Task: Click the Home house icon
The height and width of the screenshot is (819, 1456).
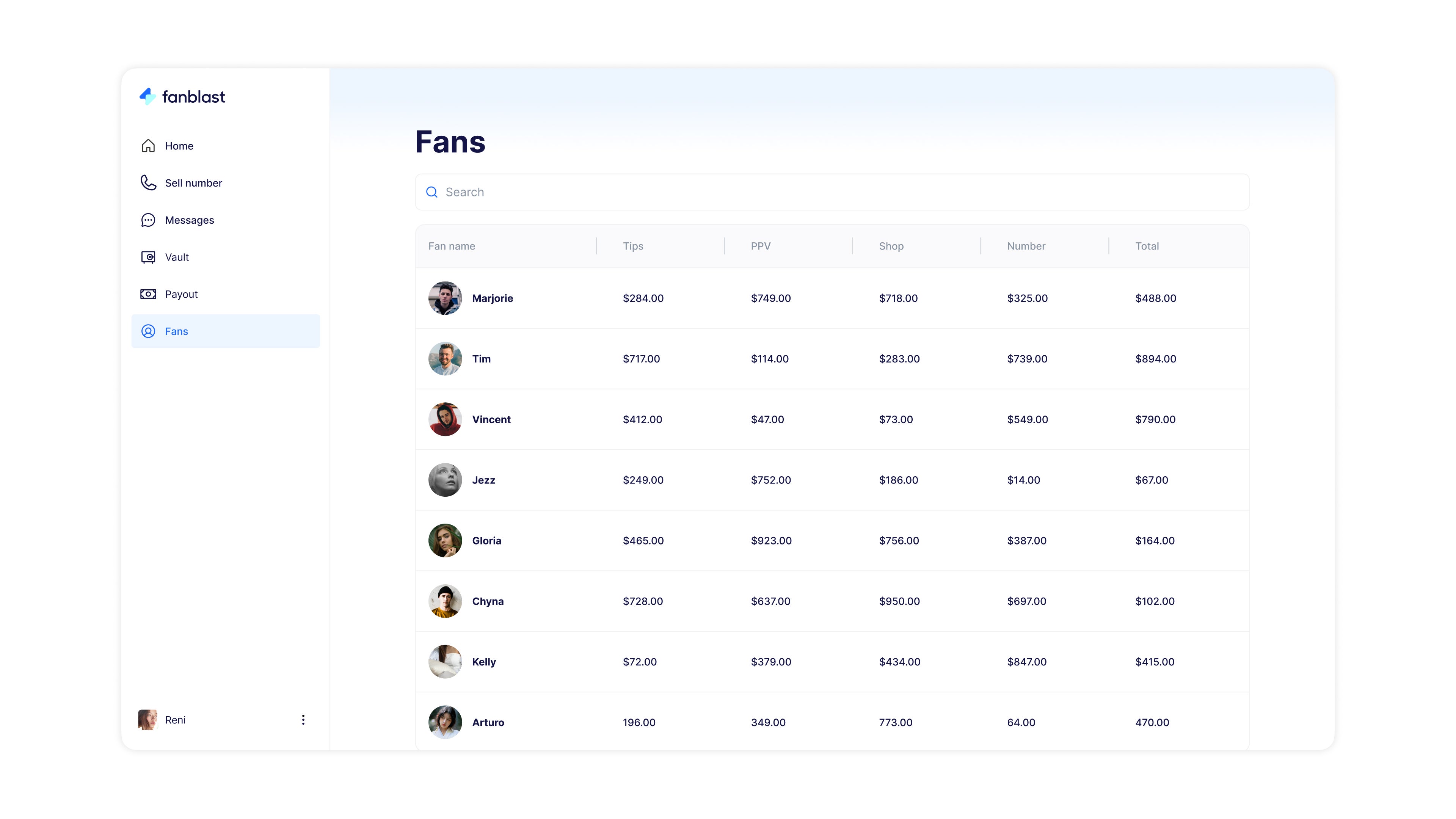Action: coord(148,146)
